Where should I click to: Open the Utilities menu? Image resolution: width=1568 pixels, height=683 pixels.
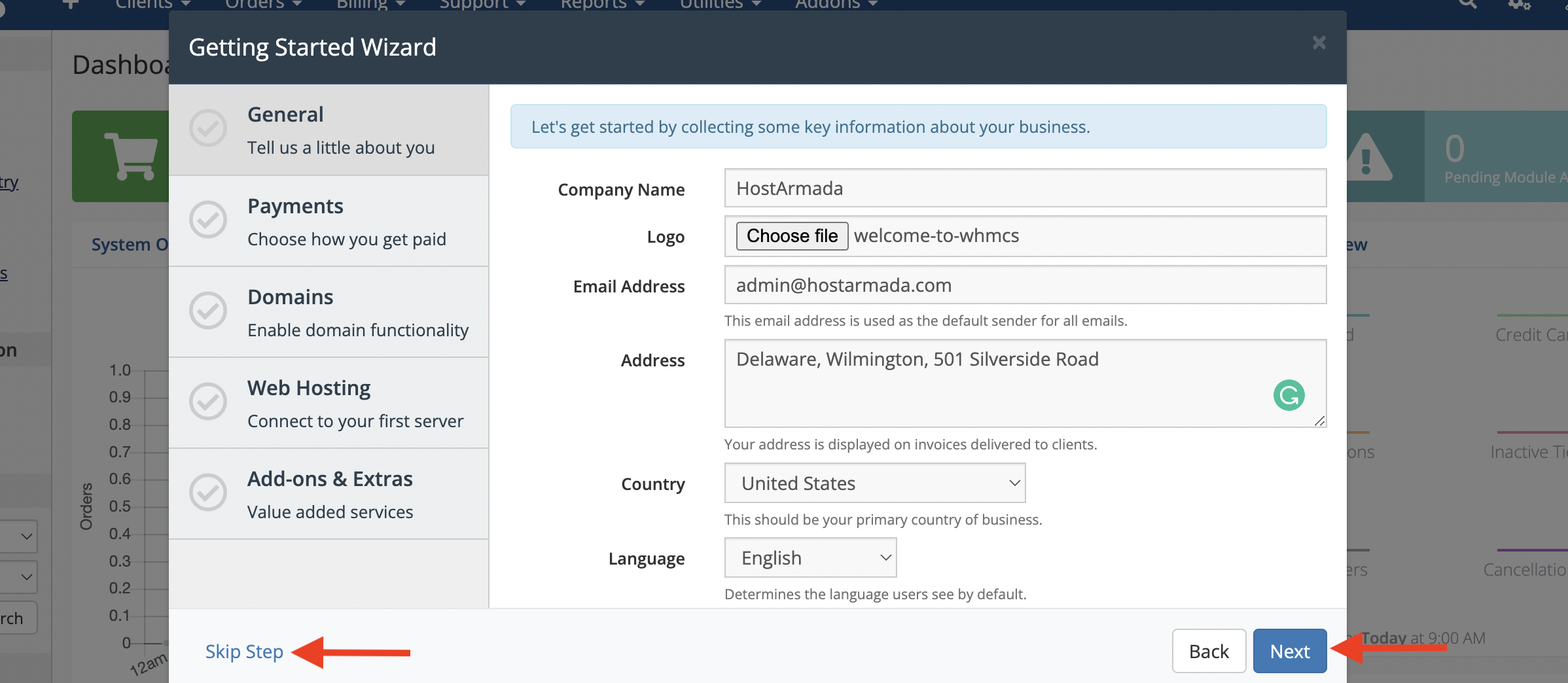point(721,5)
